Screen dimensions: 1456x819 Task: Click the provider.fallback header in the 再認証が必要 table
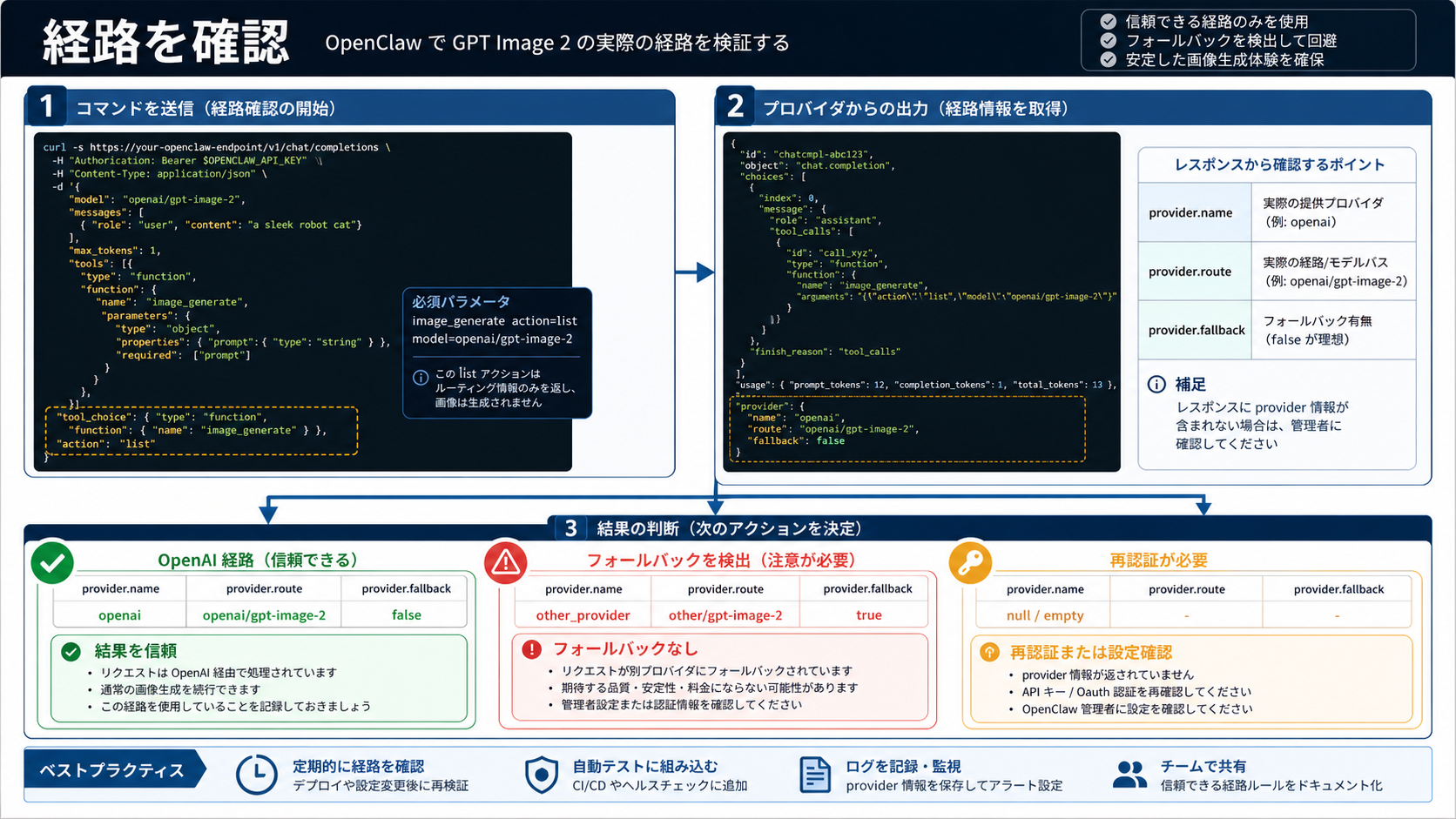(x=1338, y=589)
